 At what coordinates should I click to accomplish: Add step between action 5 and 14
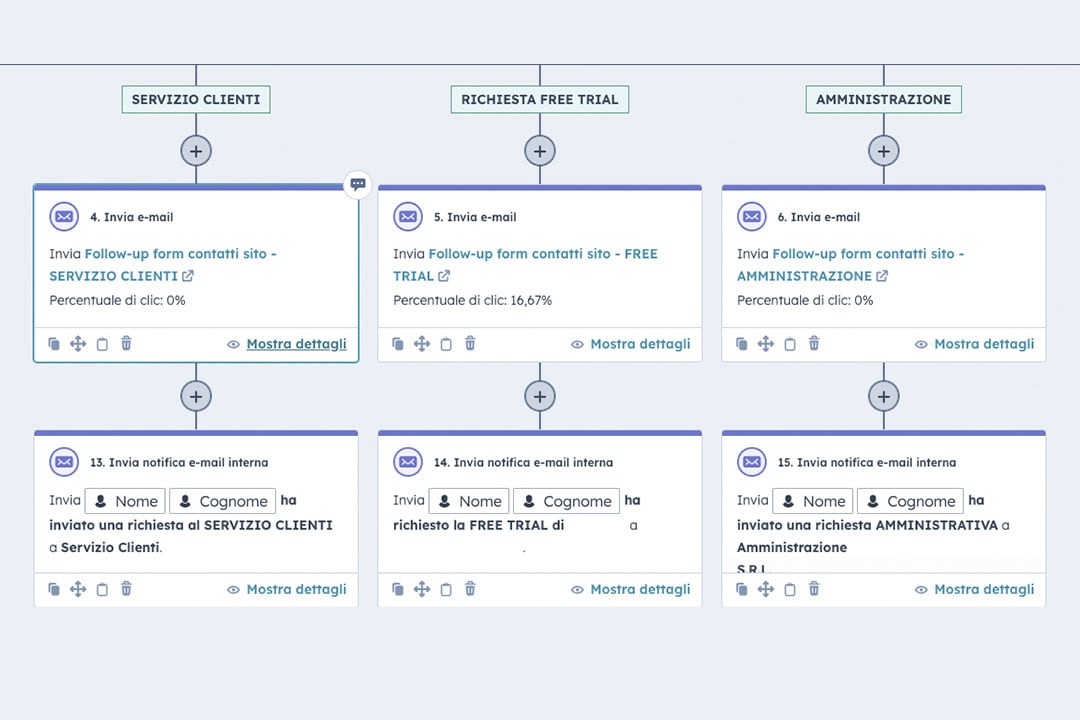pos(539,396)
